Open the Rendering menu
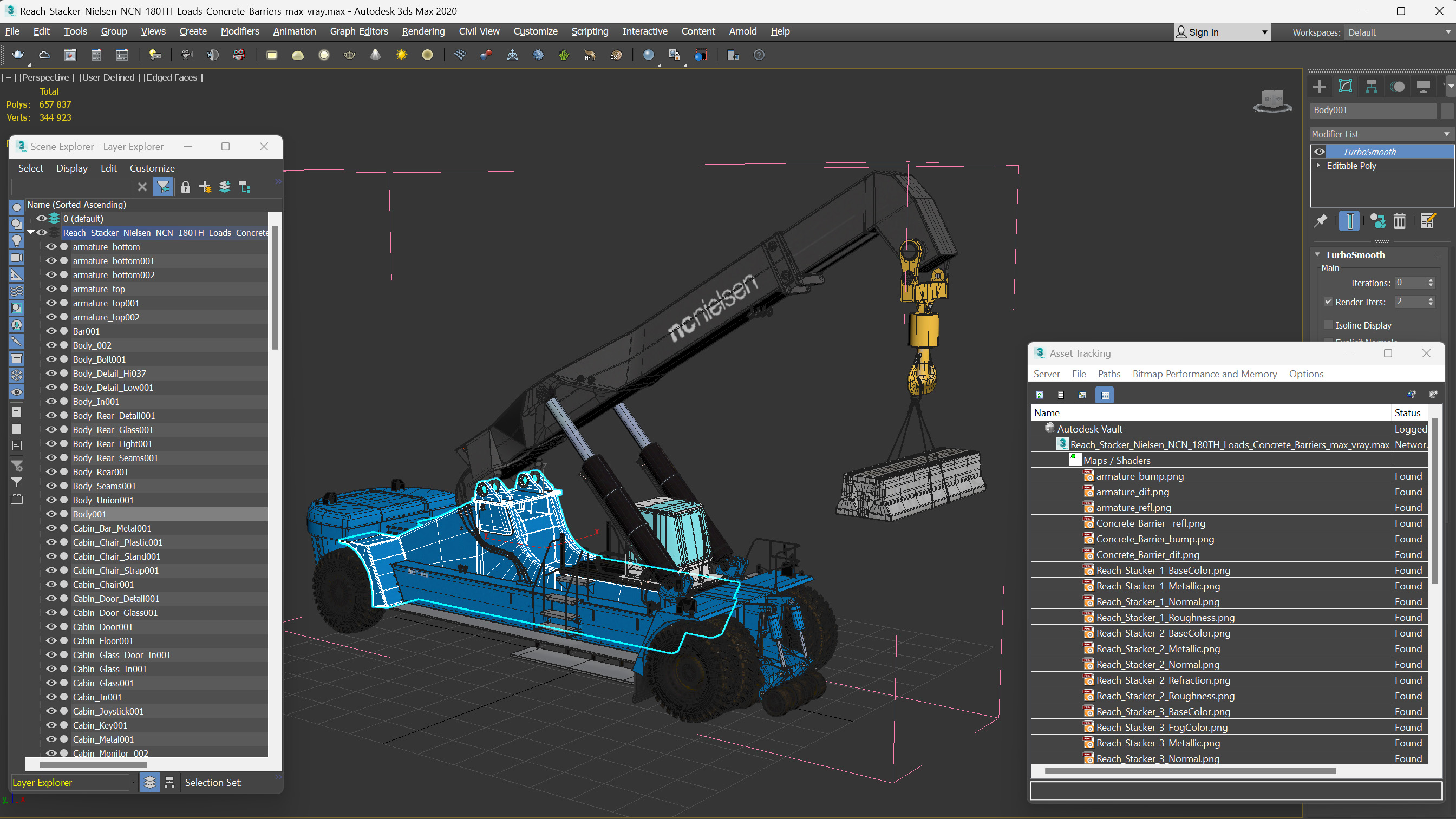Image resolution: width=1456 pixels, height=819 pixels. point(423,31)
